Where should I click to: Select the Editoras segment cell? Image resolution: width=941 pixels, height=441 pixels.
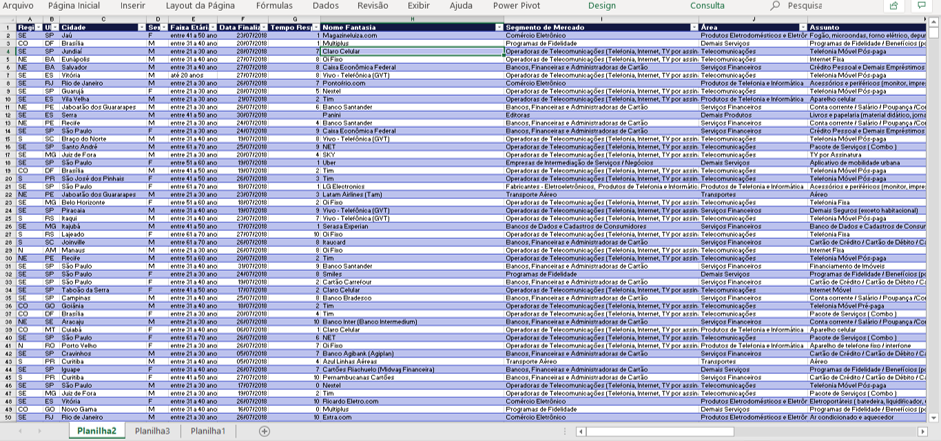601,115
